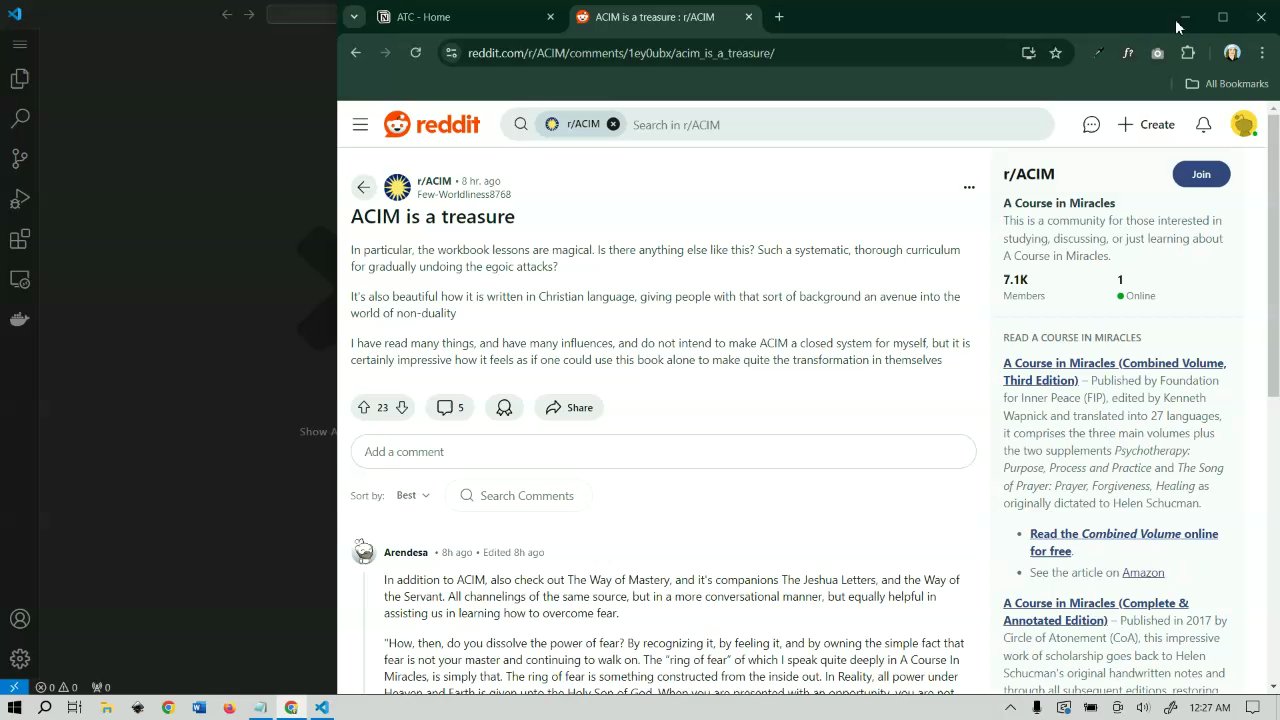Go back in Chrome browser history
This screenshot has height=720, width=1280.
coord(356,53)
